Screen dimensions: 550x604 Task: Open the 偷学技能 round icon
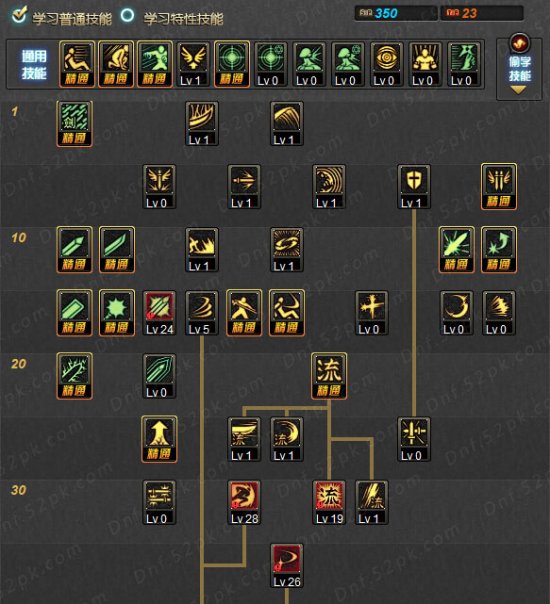[519, 43]
